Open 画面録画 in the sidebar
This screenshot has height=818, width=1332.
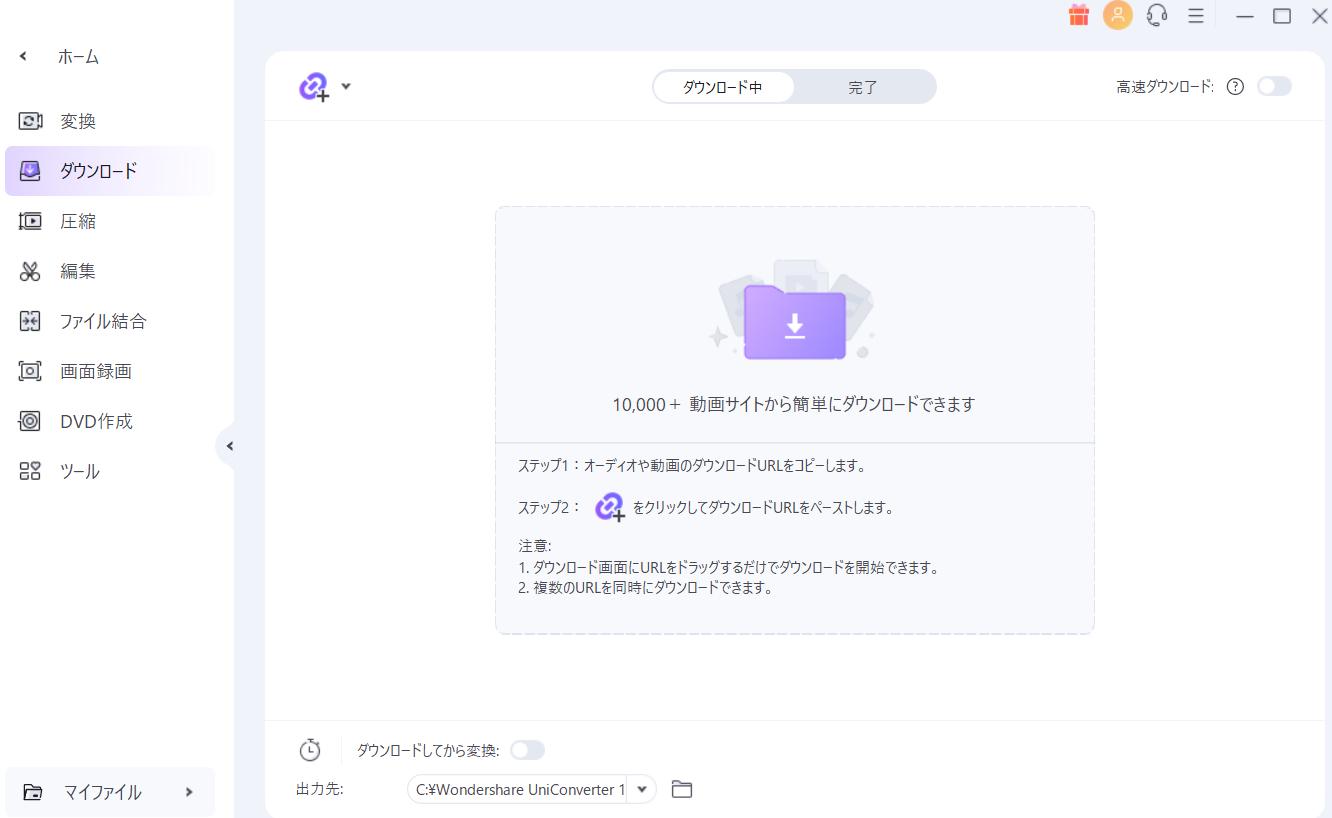110,371
